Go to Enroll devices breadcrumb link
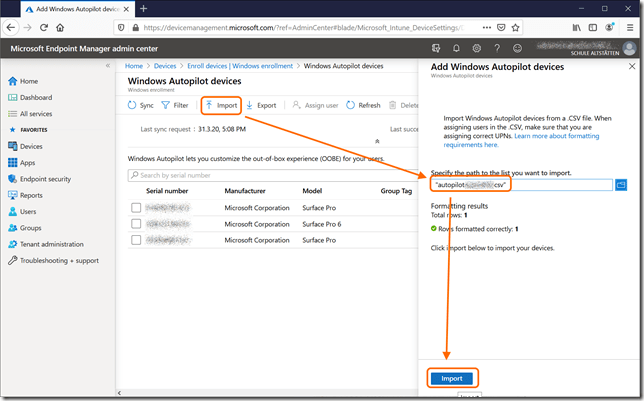This screenshot has height=401, width=644. click(240, 66)
